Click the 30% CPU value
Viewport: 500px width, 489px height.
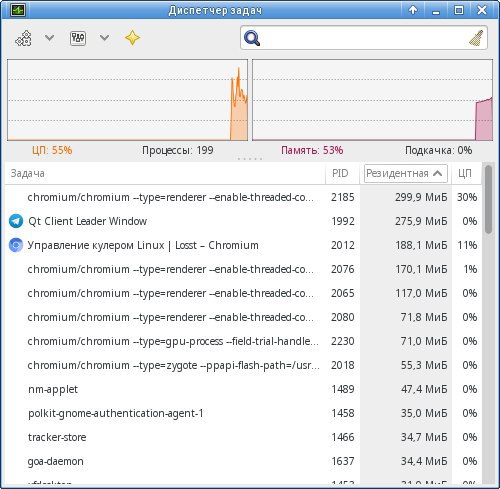tap(467, 197)
